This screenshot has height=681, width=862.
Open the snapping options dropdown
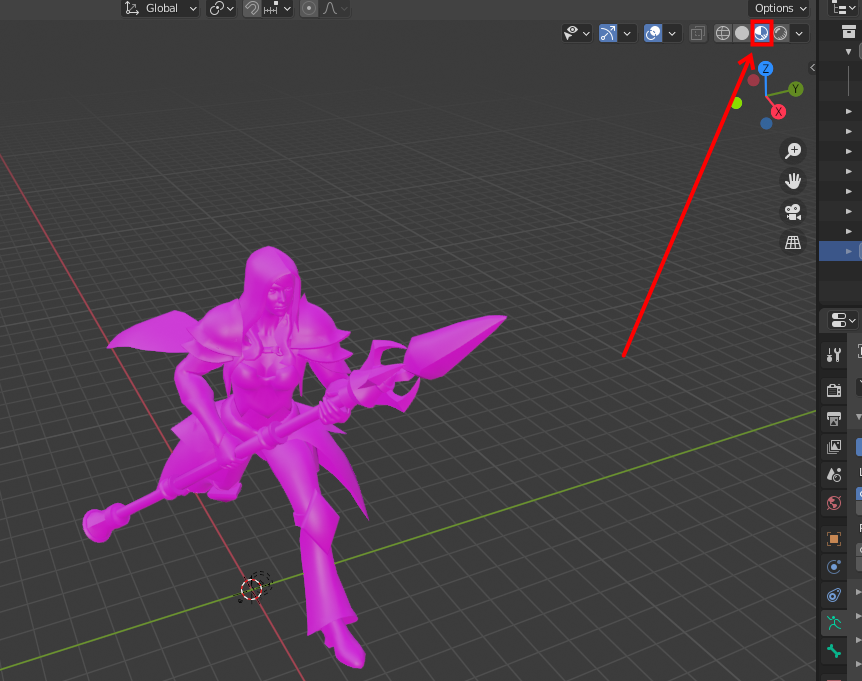(x=278, y=8)
